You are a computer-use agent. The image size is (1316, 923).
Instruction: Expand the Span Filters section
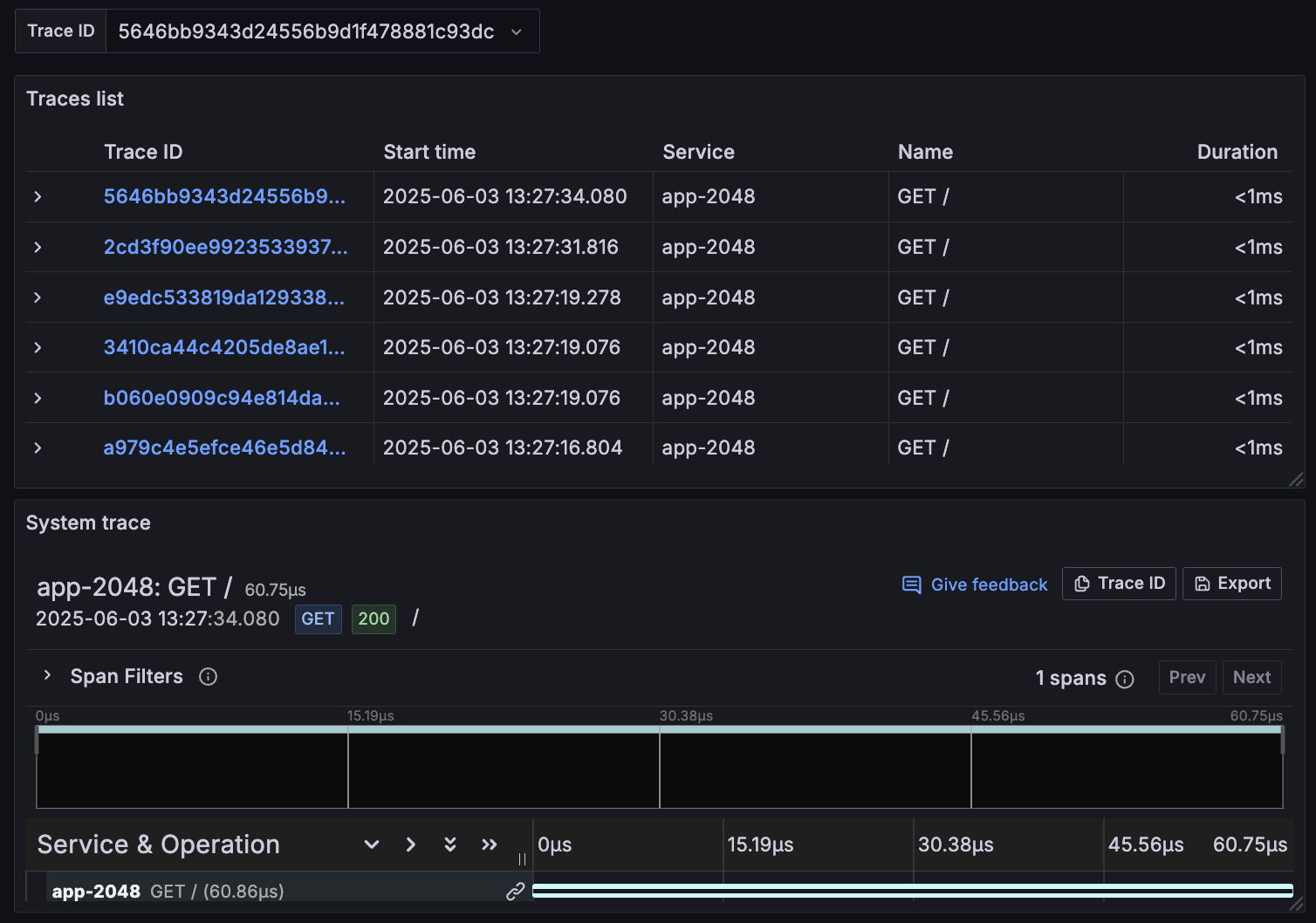click(x=46, y=675)
